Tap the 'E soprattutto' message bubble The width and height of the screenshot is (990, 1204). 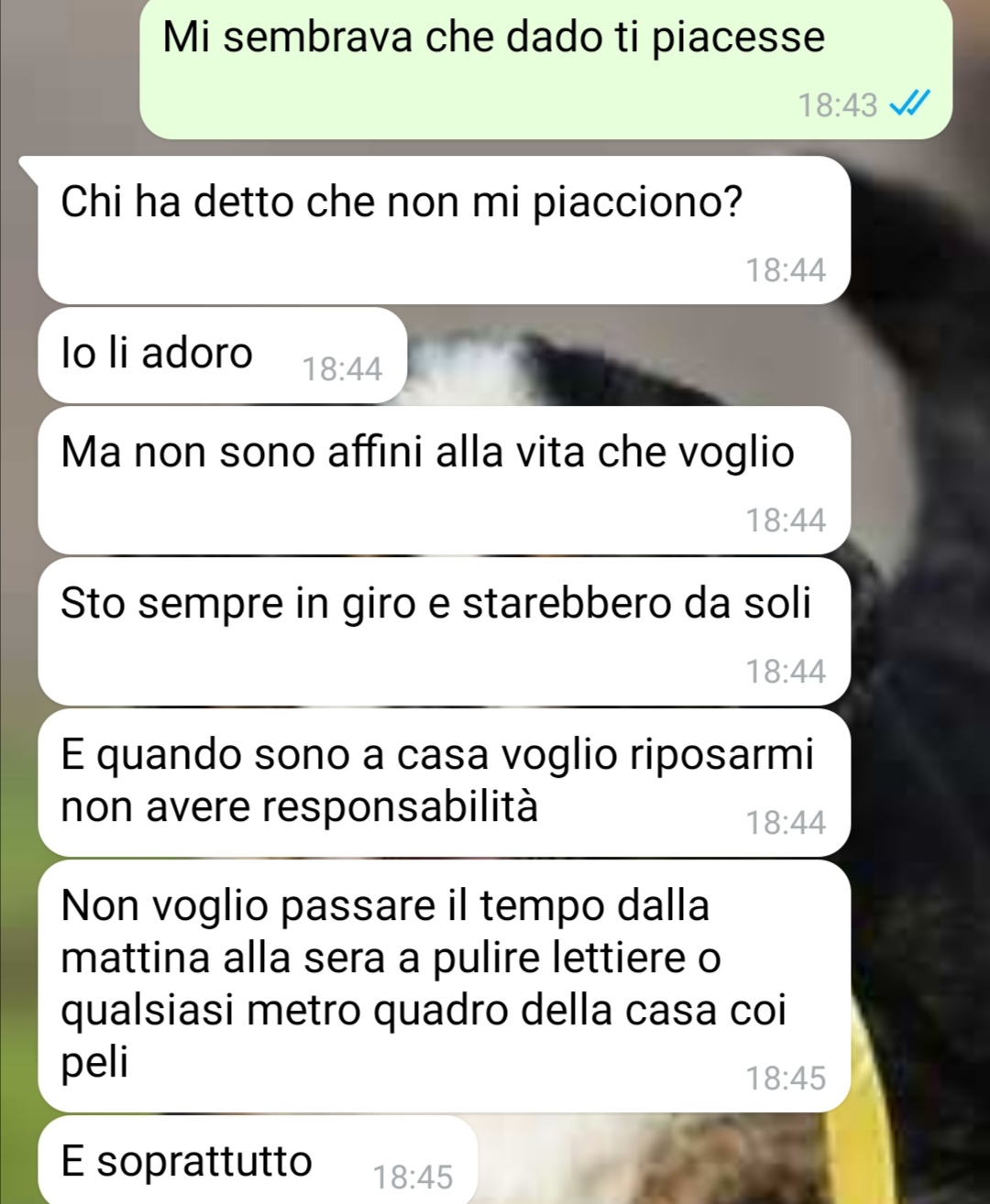258,1161
